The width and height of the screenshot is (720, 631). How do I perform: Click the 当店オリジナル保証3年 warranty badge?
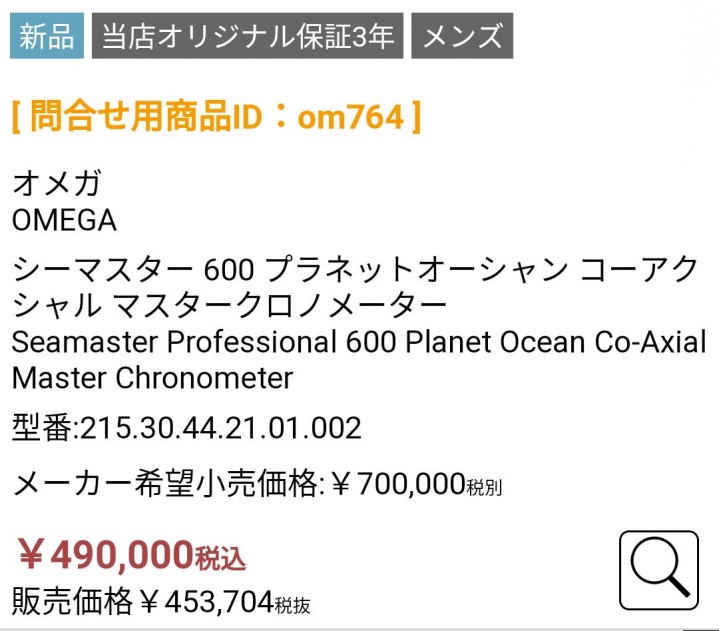coord(248,36)
